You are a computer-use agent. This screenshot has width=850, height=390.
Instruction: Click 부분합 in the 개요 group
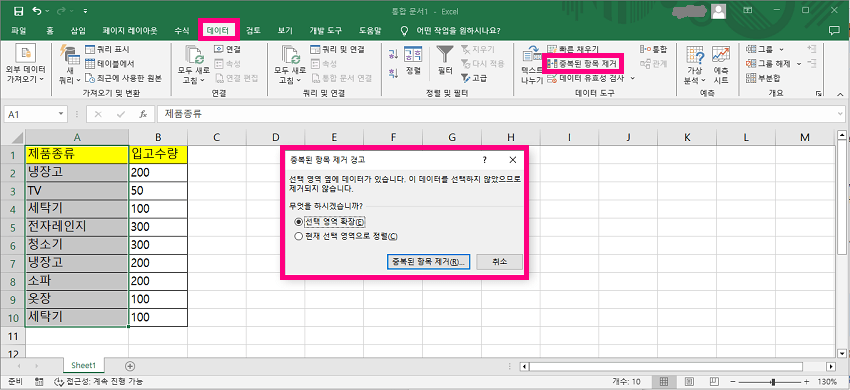[x=763, y=78]
